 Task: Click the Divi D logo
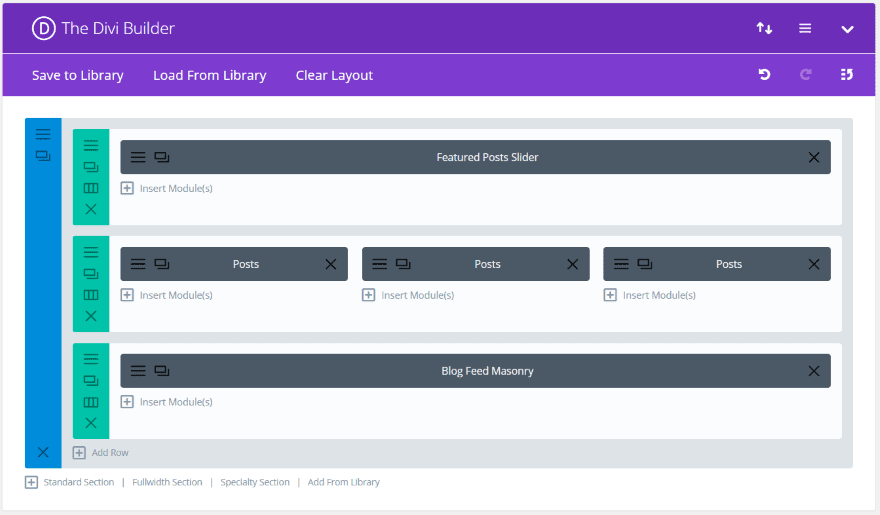(x=44, y=28)
